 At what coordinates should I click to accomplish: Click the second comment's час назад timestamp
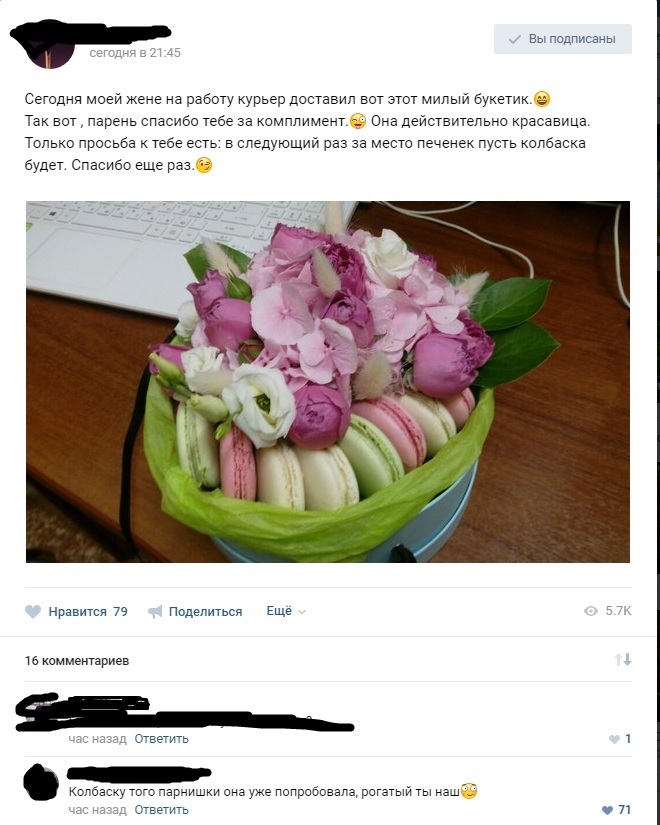(x=97, y=810)
